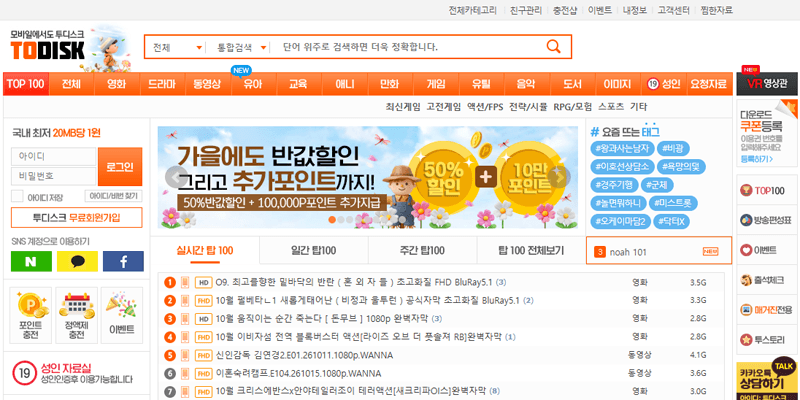Image resolution: width=800 pixels, height=400 pixels.
Task: Open the 유아 category menu
Action: (253, 84)
